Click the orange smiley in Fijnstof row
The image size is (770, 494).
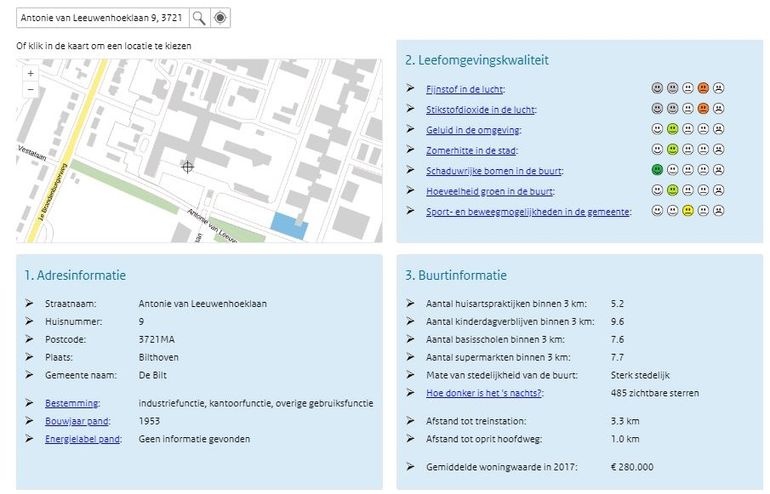[703, 88]
